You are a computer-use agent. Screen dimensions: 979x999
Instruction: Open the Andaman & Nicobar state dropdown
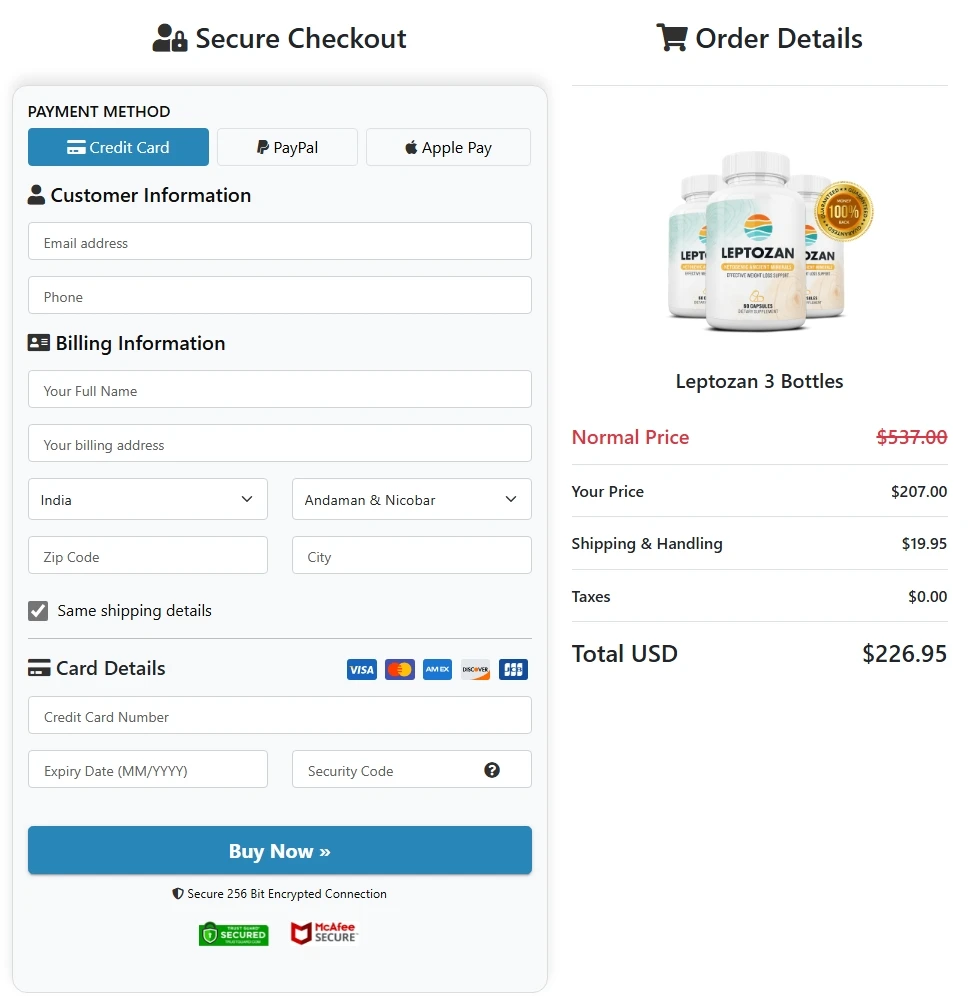411,499
